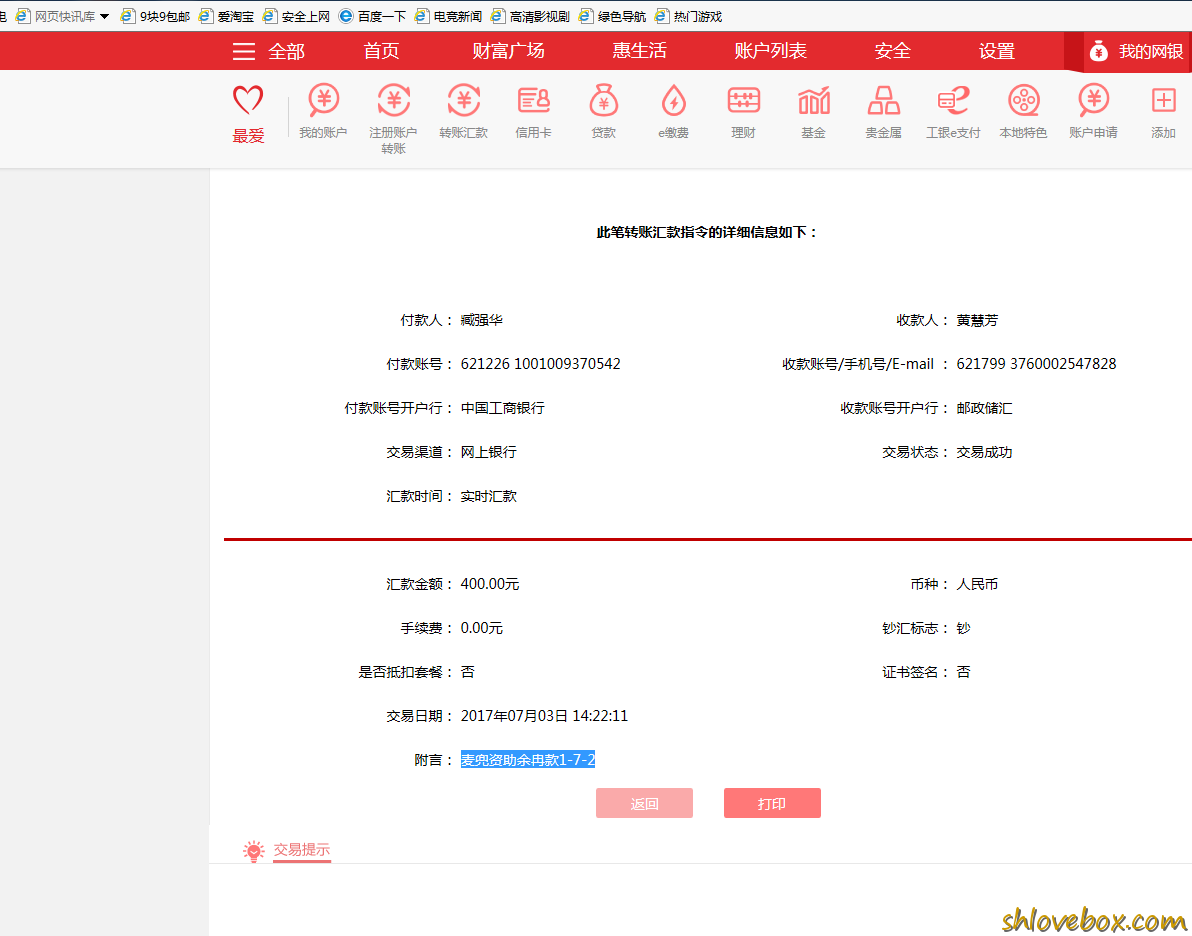Open 我的账户 account icon
Viewport: 1192px width, 936px height.
tap(323, 100)
